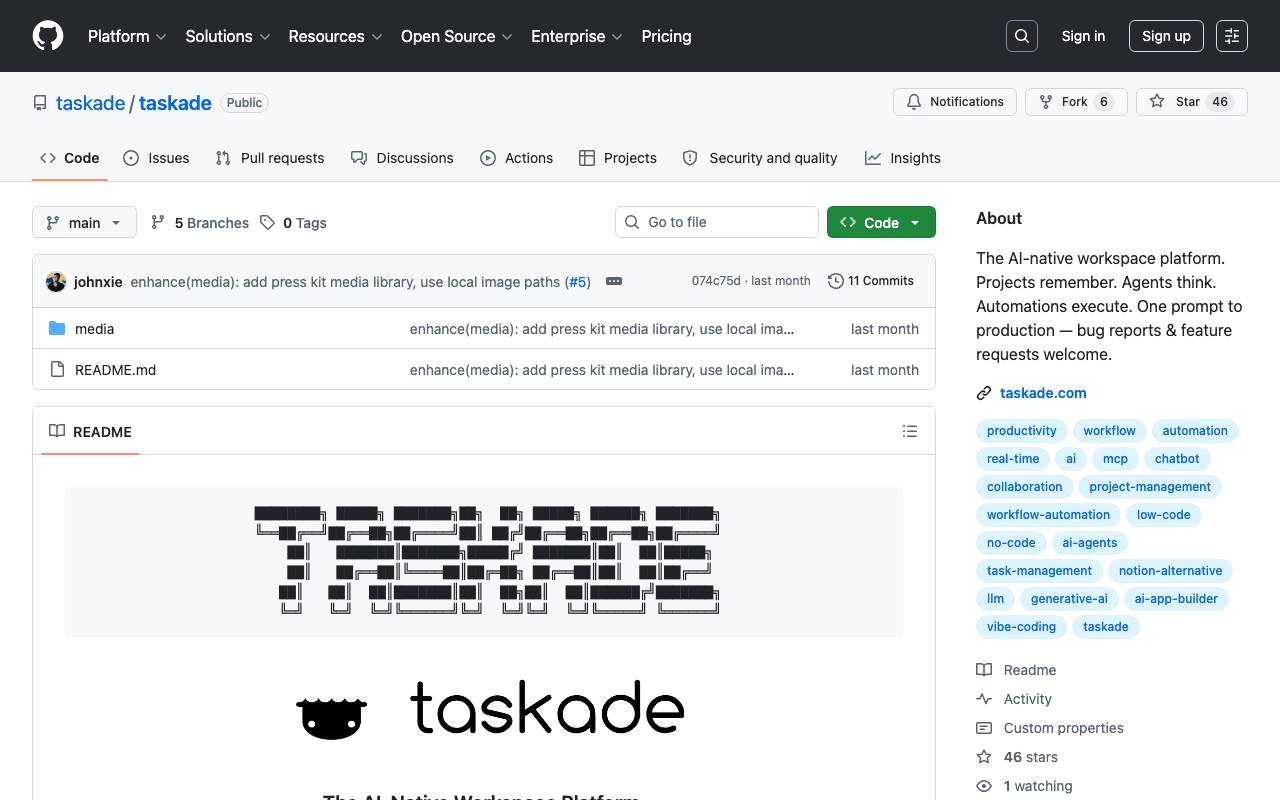Expand the commit message ellipsis icon
The width and height of the screenshot is (1280, 800).
click(x=614, y=281)
